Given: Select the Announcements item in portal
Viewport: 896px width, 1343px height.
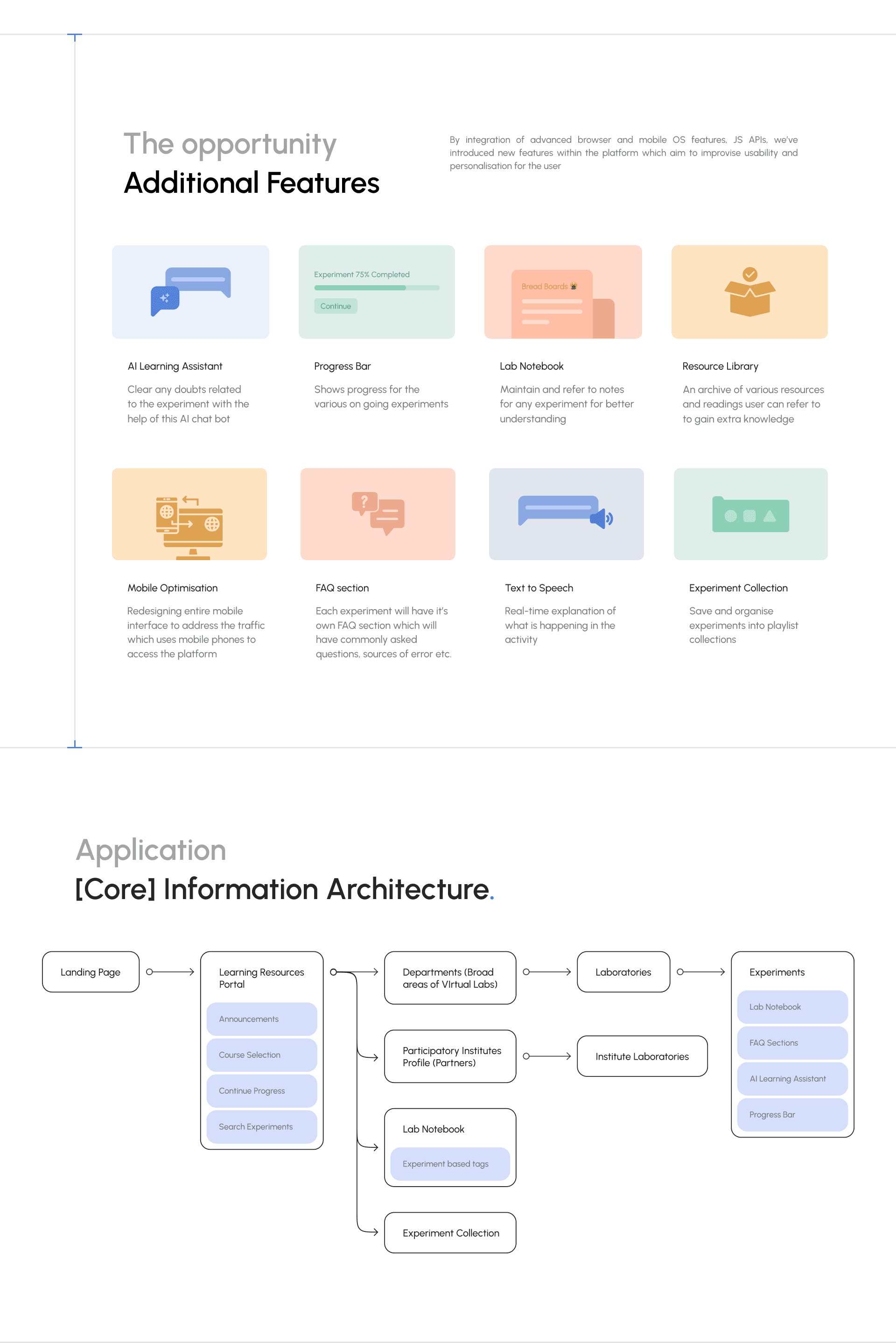Looking at the screenshot, I should coord(261,1019).
